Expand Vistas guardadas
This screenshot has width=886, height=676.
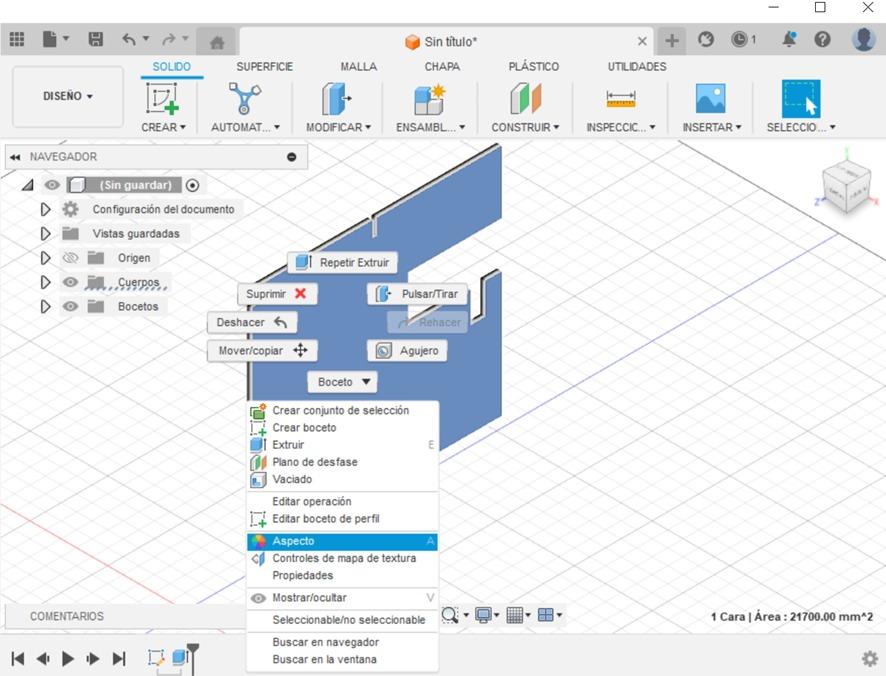pyautogui.click(x=45, y=233)
